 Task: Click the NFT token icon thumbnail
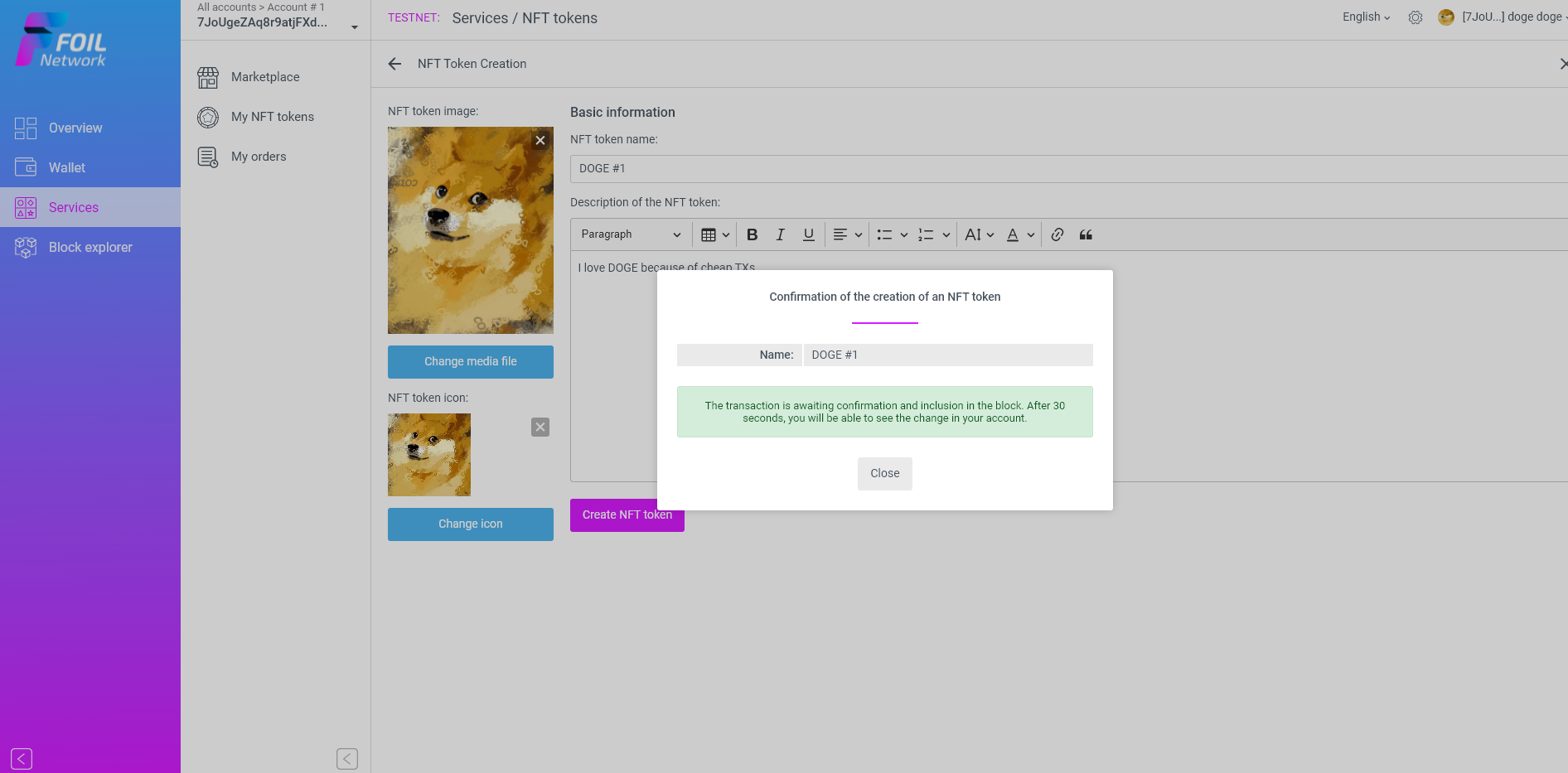click(429, 455)
